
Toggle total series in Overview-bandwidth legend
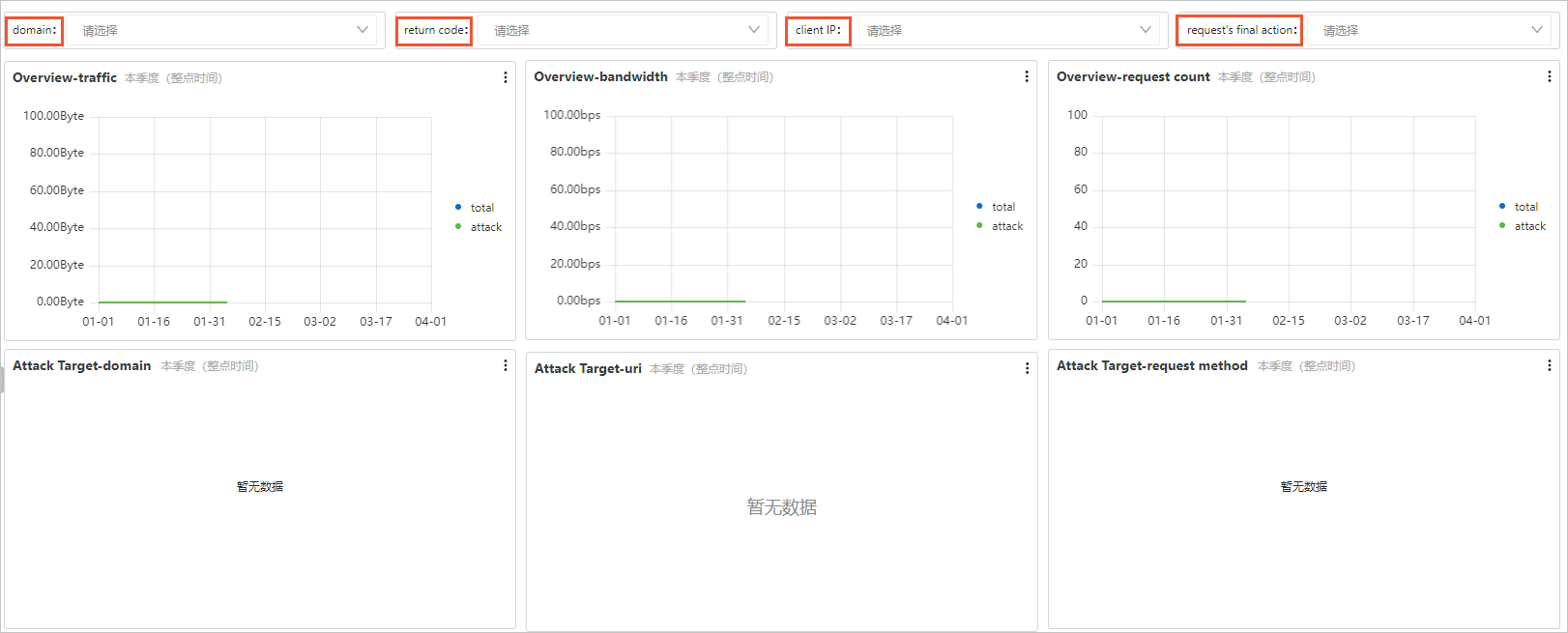(996, 207)
